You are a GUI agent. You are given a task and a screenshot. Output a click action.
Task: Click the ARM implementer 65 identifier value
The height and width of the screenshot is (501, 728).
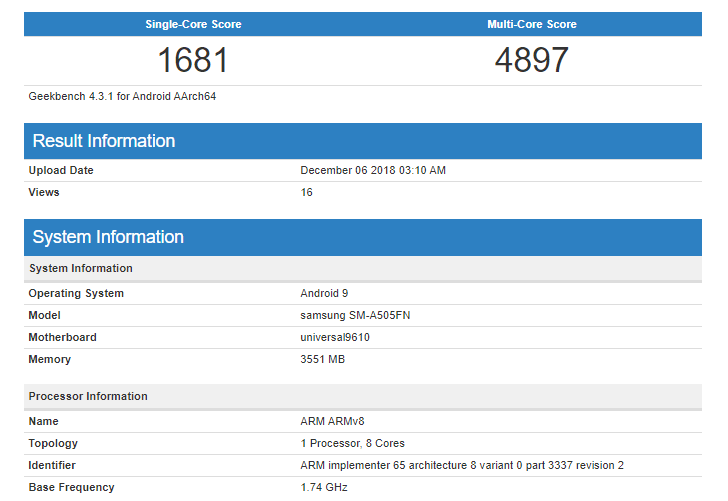pos(462,465)
